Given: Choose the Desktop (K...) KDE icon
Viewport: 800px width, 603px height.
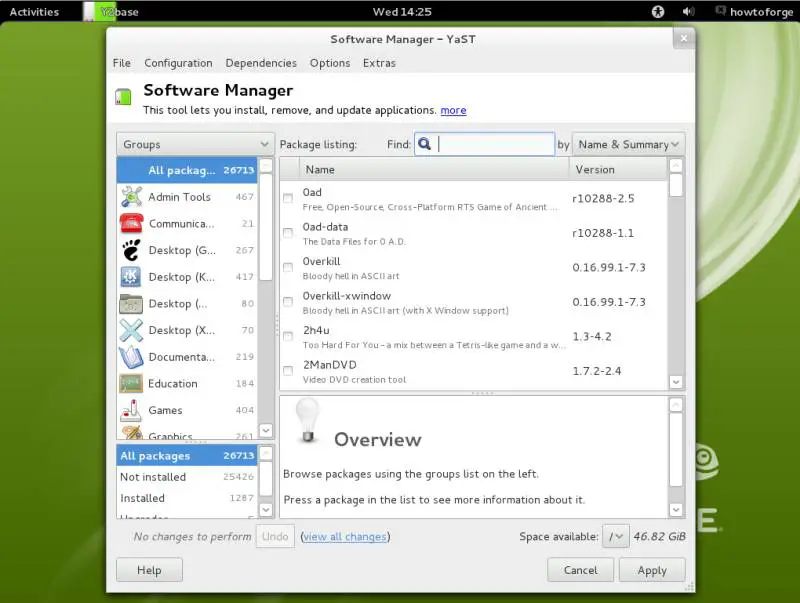Looking at the screenshot, I should tap(131, 277).
